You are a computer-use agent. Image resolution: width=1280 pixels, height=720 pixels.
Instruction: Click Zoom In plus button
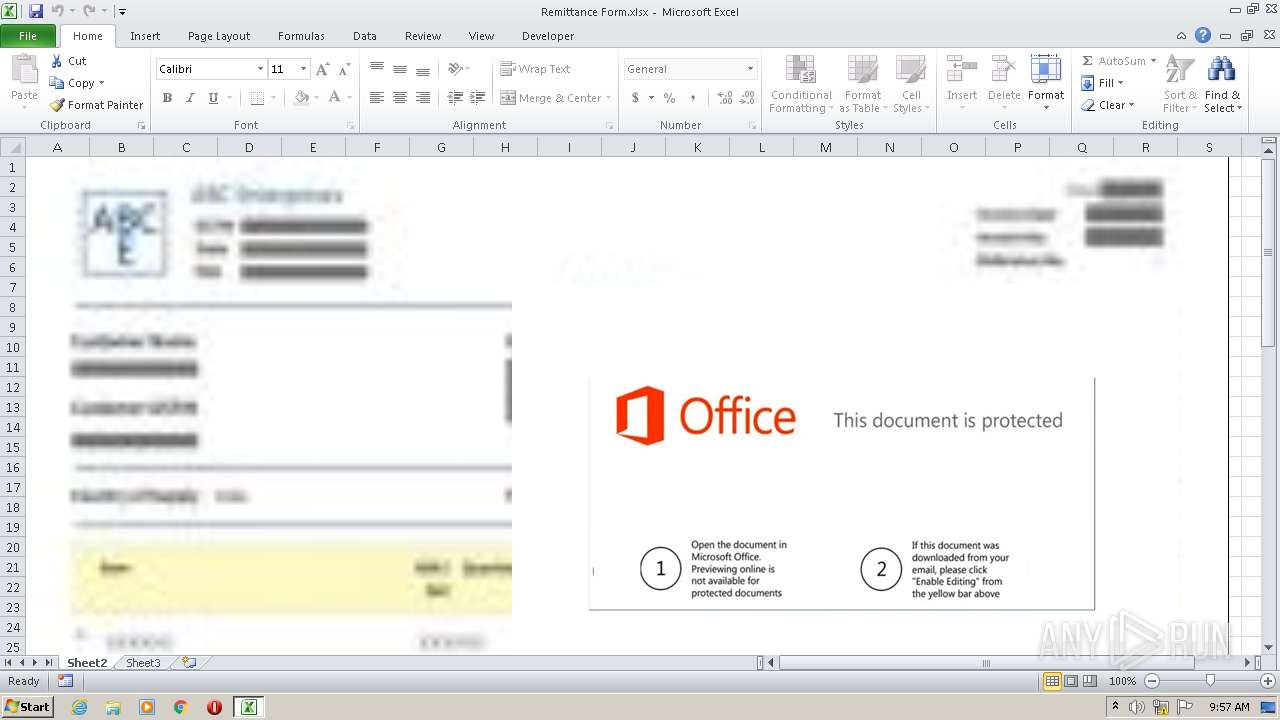[x=1267, y=681]
